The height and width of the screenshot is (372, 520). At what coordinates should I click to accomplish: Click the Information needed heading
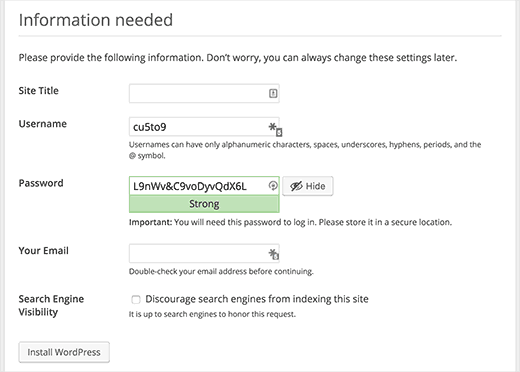(x=96, y=20)
